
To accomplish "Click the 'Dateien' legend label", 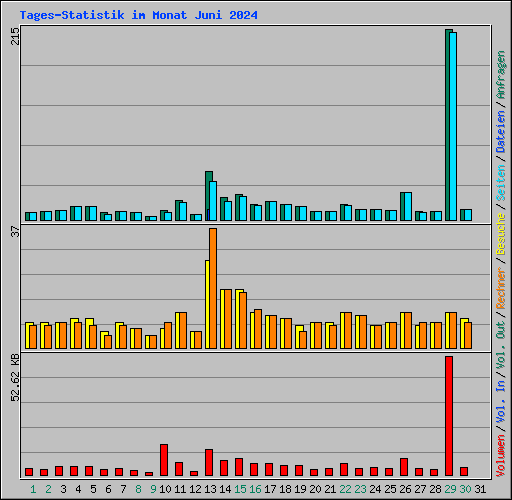I will 501,132.
